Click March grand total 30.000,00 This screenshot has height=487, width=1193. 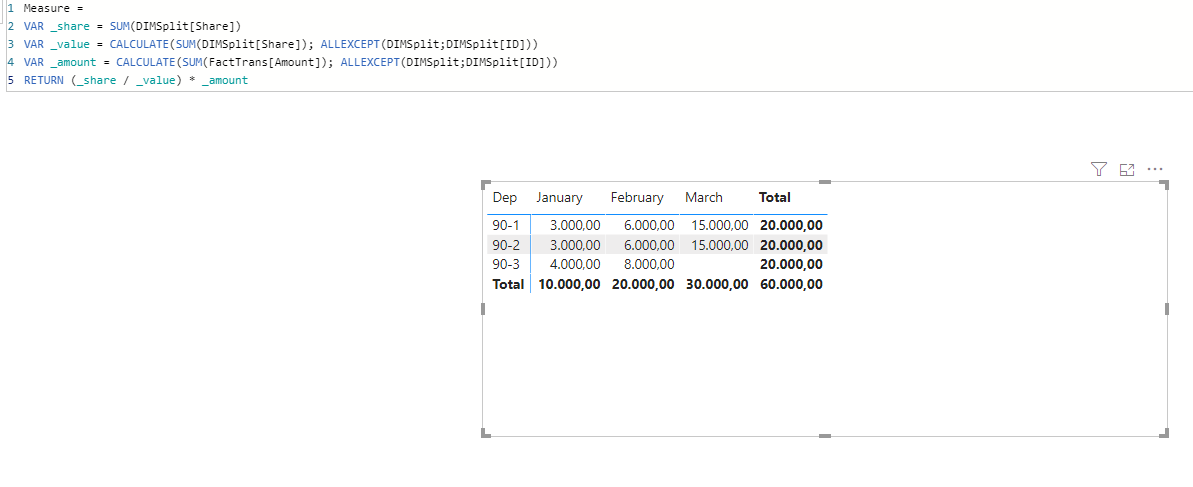click(x=717, y=285)
